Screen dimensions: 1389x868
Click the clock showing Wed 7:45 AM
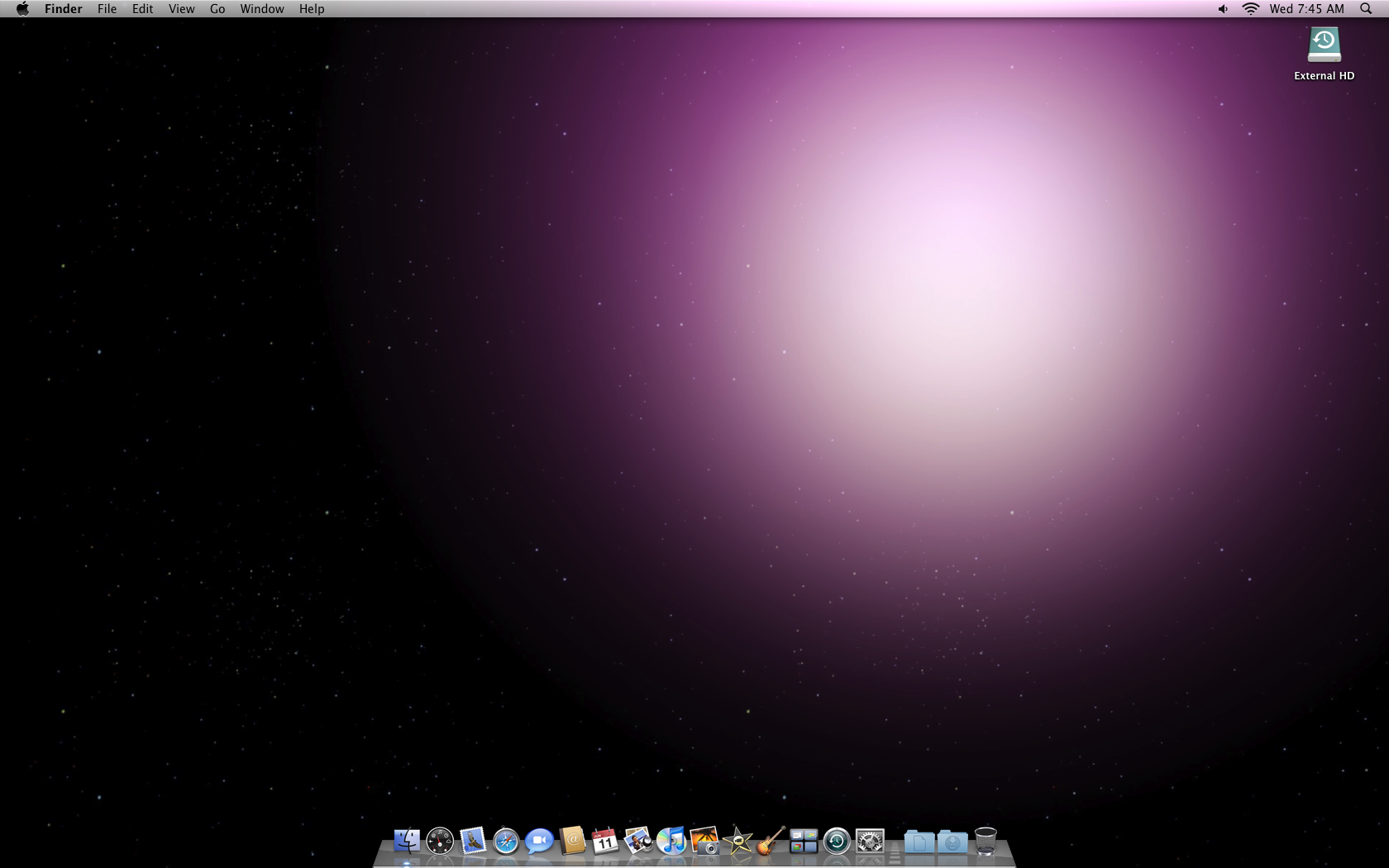[1307, 9]
